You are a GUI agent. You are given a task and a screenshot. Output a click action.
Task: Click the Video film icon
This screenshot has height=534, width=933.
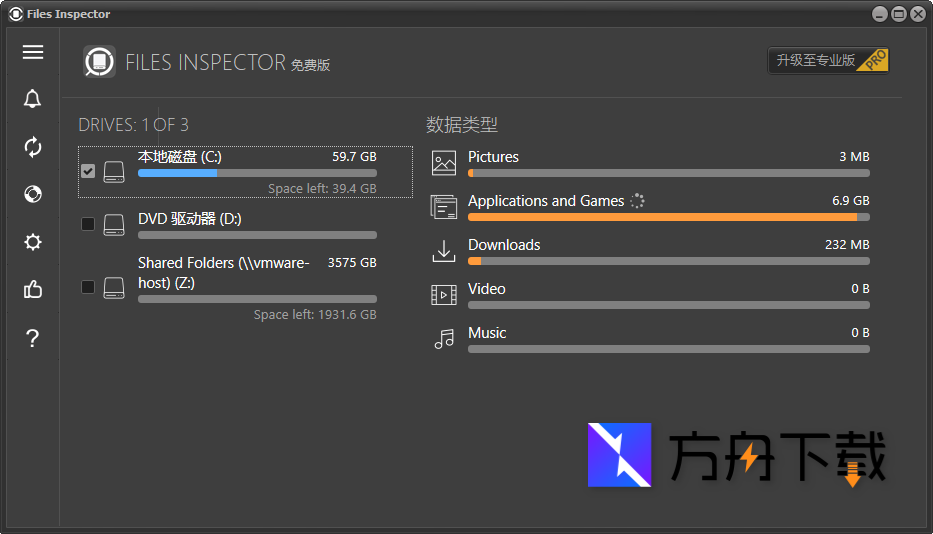[x=444, y=295]
